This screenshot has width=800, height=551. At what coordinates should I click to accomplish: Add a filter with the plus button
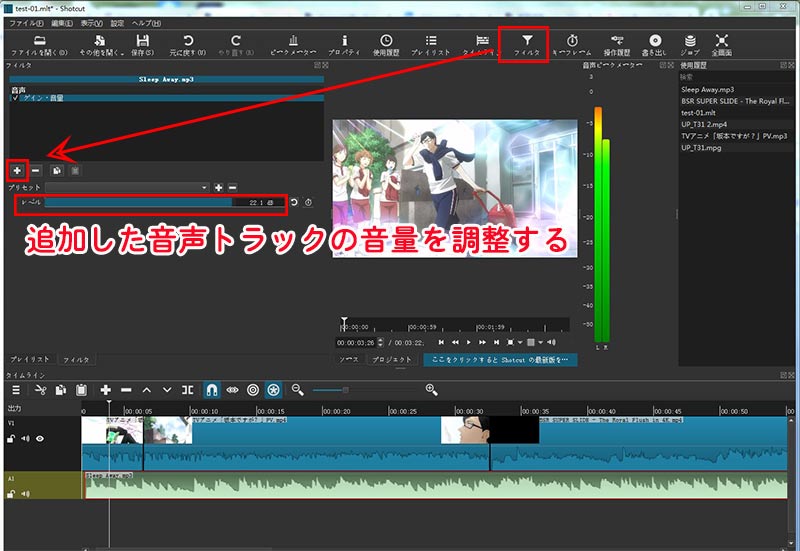click(x=17, y=170)
